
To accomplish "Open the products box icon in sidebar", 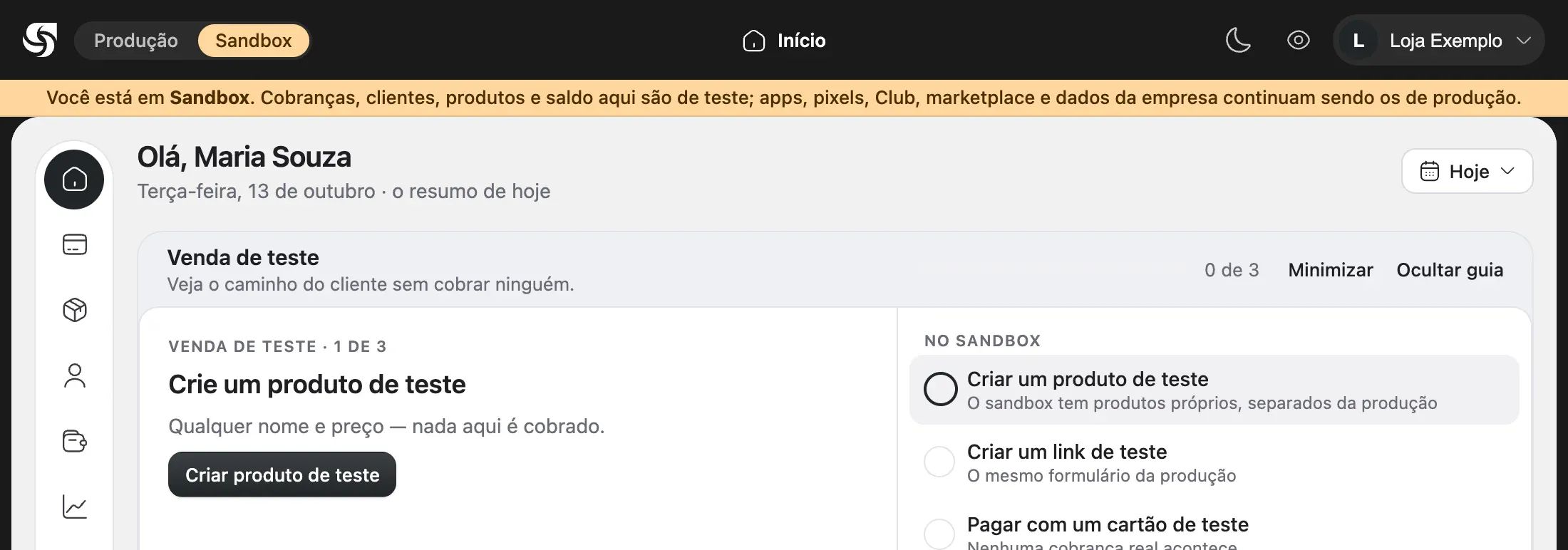I will coord(75,310).
